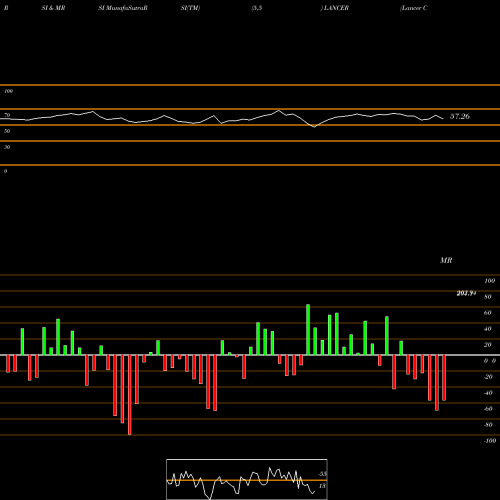Click the ') LANCER' symbol label
The height and width of the screenshot is (500, 500).
(334, 8)
